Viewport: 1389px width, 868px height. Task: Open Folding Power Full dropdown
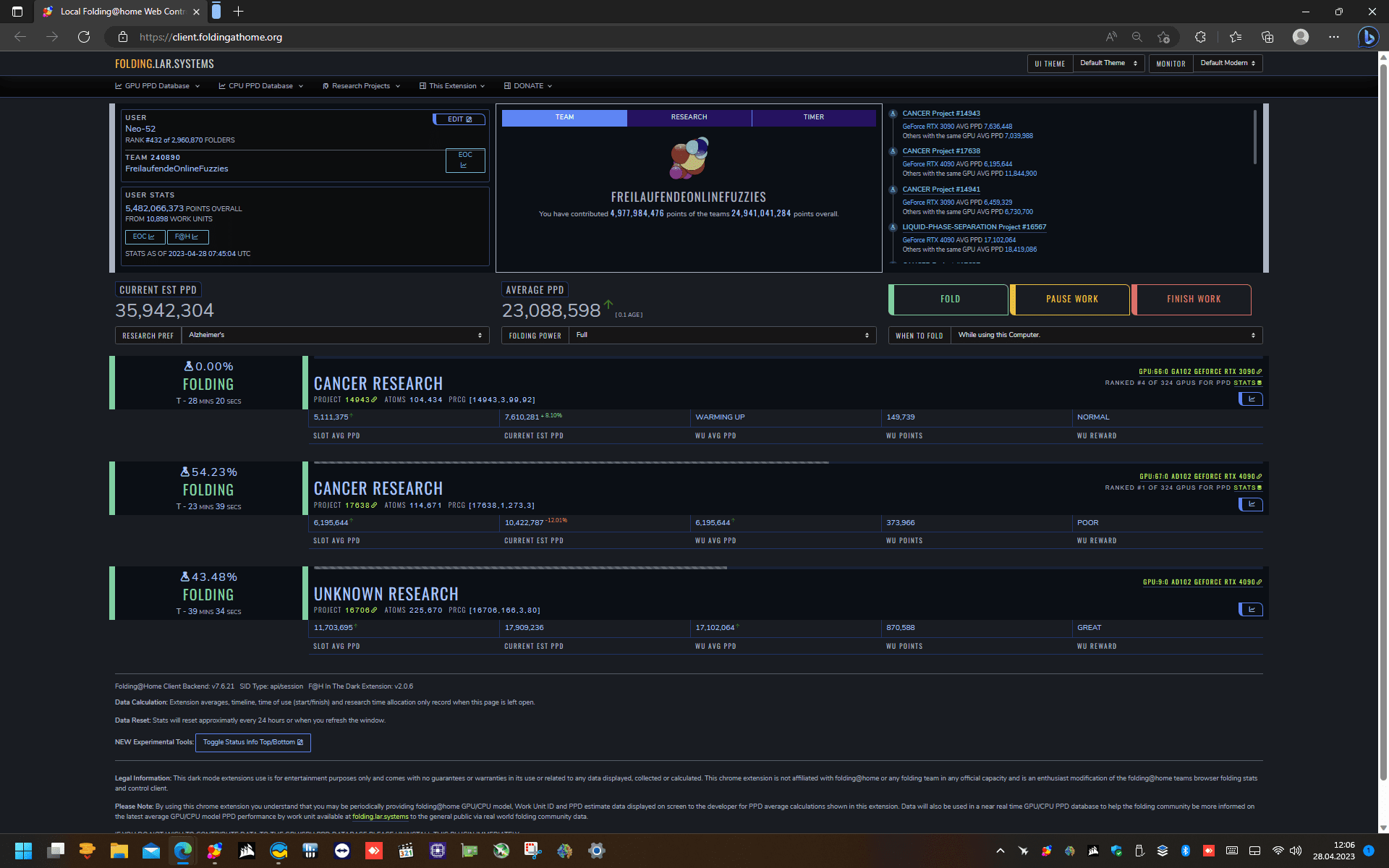722,336
